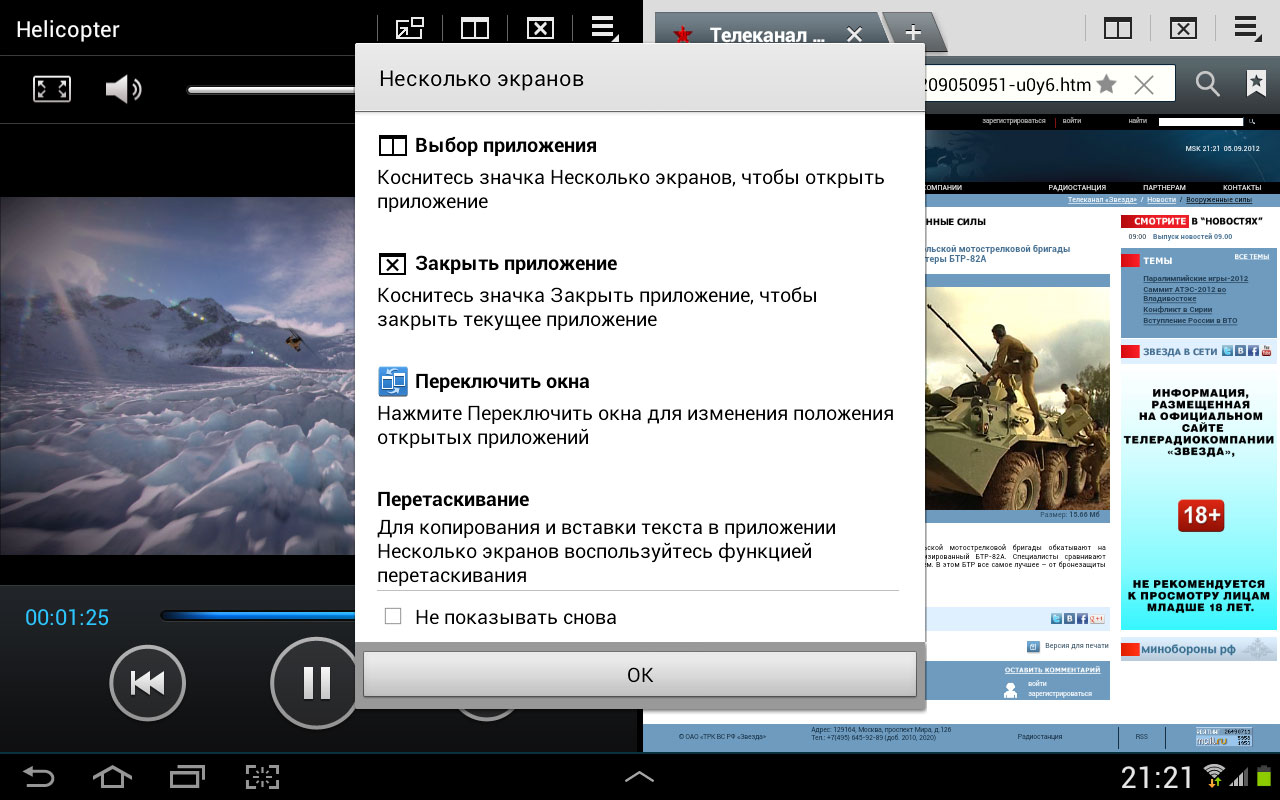Open the Android recent apps button
Image resolution: width=1280 pixels, height=800 pixels.
coord(186,776)
